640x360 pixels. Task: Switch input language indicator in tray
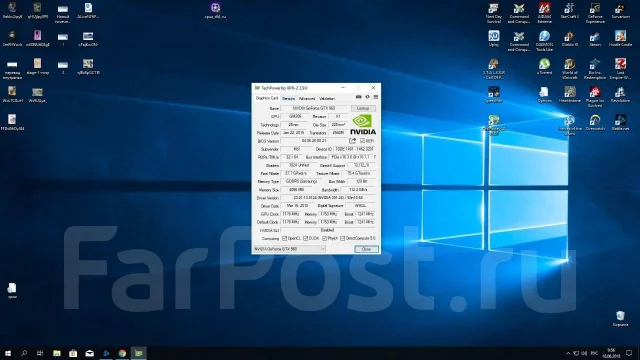click(x=594, y=353)
